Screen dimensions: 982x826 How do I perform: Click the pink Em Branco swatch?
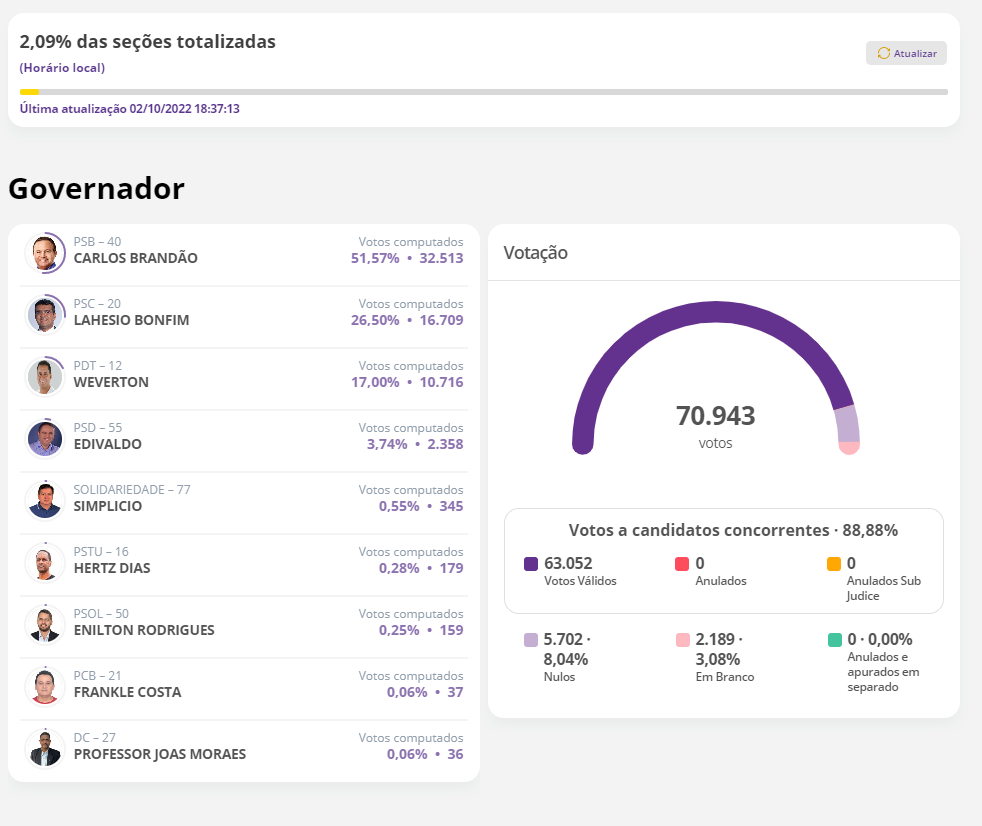tap(682, 640)
